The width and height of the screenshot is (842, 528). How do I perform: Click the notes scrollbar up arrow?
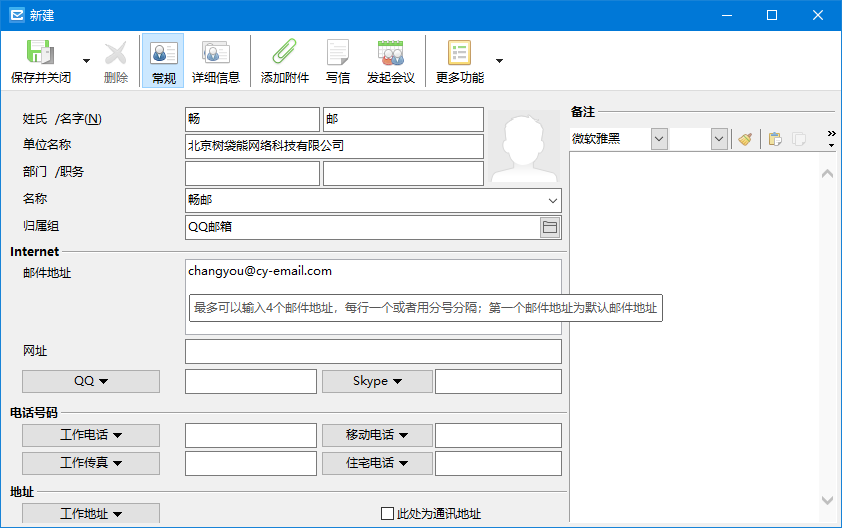pos(828,173)
